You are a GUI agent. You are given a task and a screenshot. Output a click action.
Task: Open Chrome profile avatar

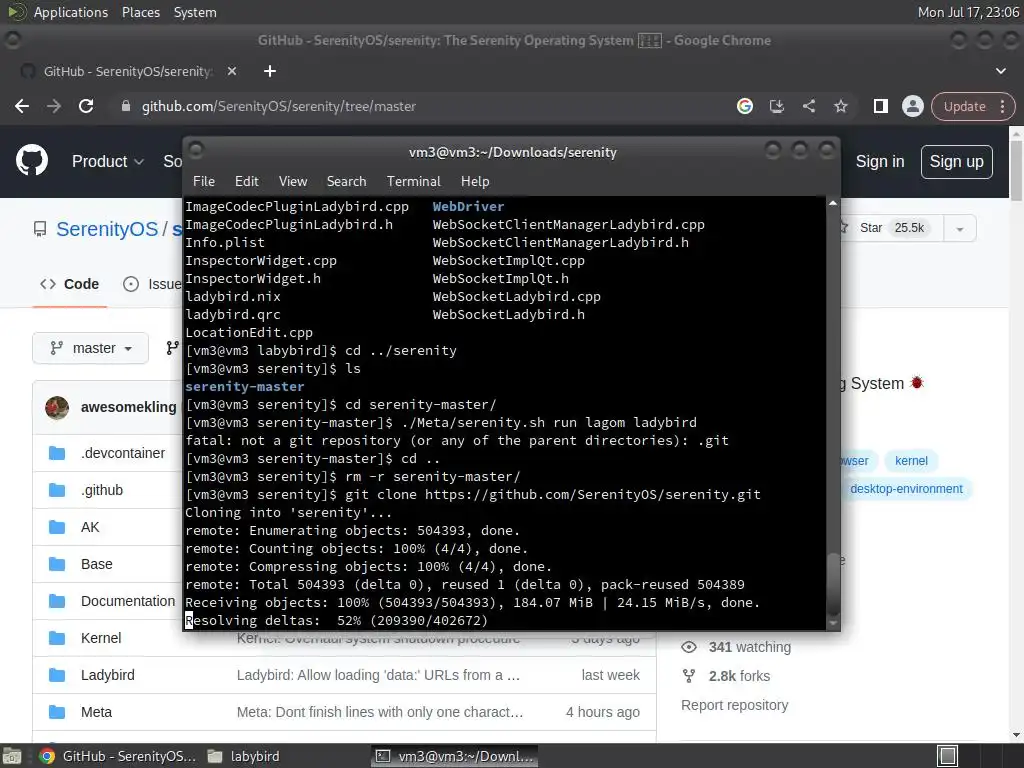click(912, 106)
